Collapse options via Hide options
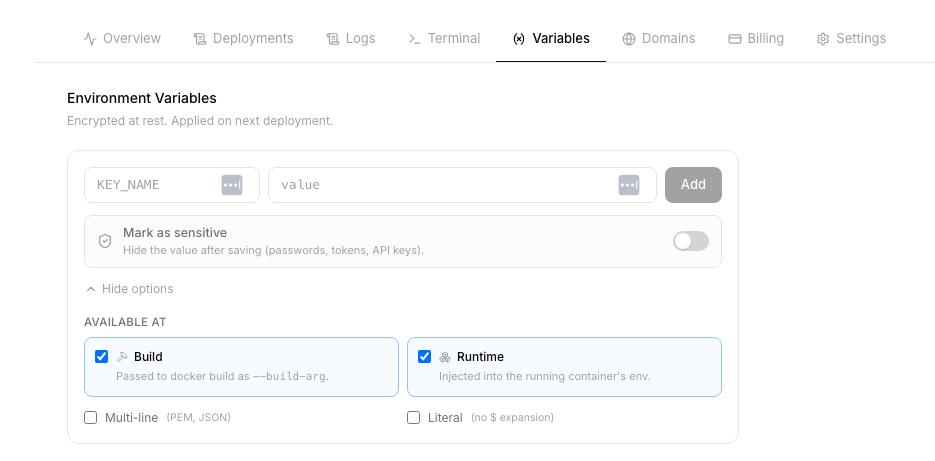 click(129, 289)
